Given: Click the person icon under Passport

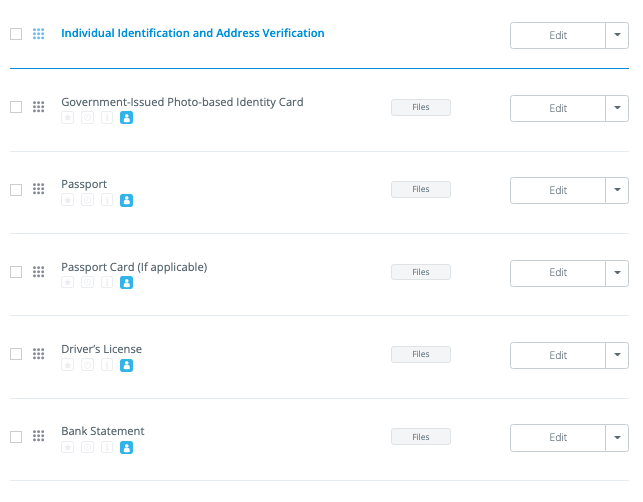Looking at the screenshot, I should 127,200.
